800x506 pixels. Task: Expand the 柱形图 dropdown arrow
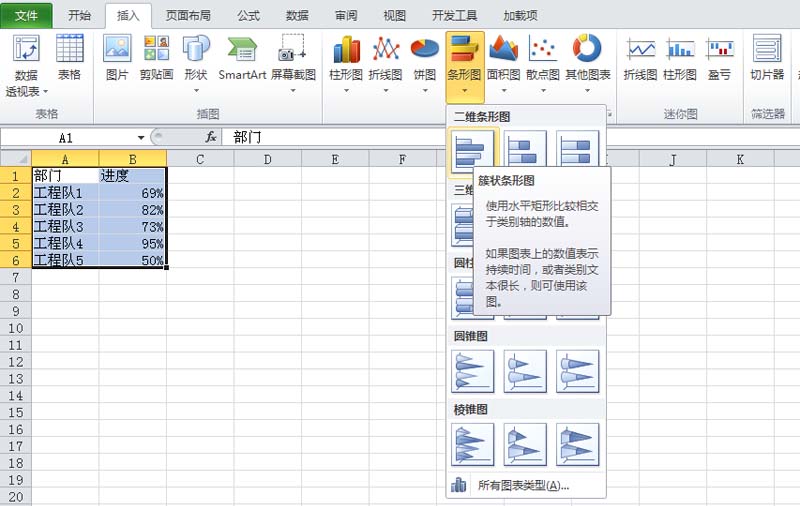pos(346,91)
